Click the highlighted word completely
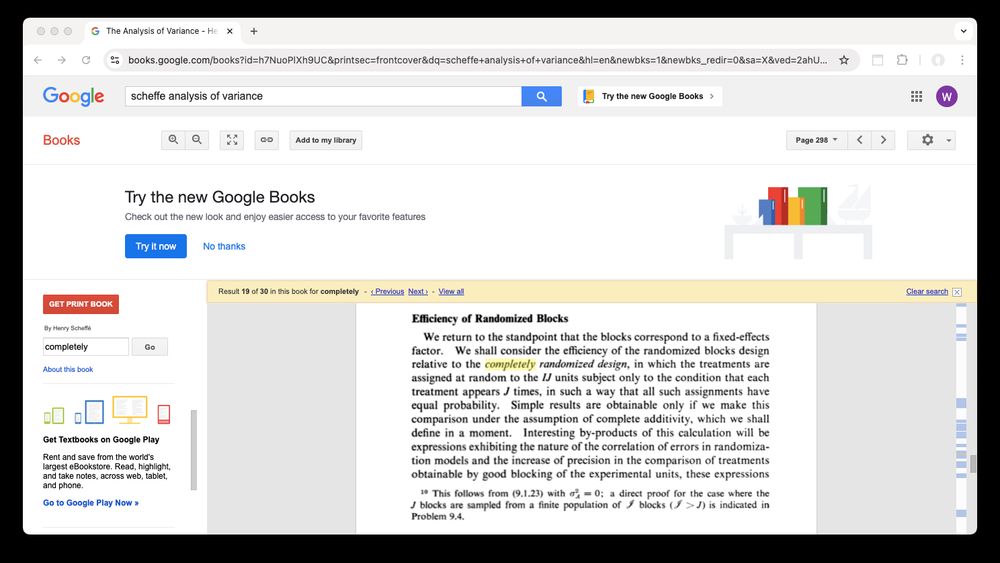Screen dimensions: 1000x563 click(510, 364)
